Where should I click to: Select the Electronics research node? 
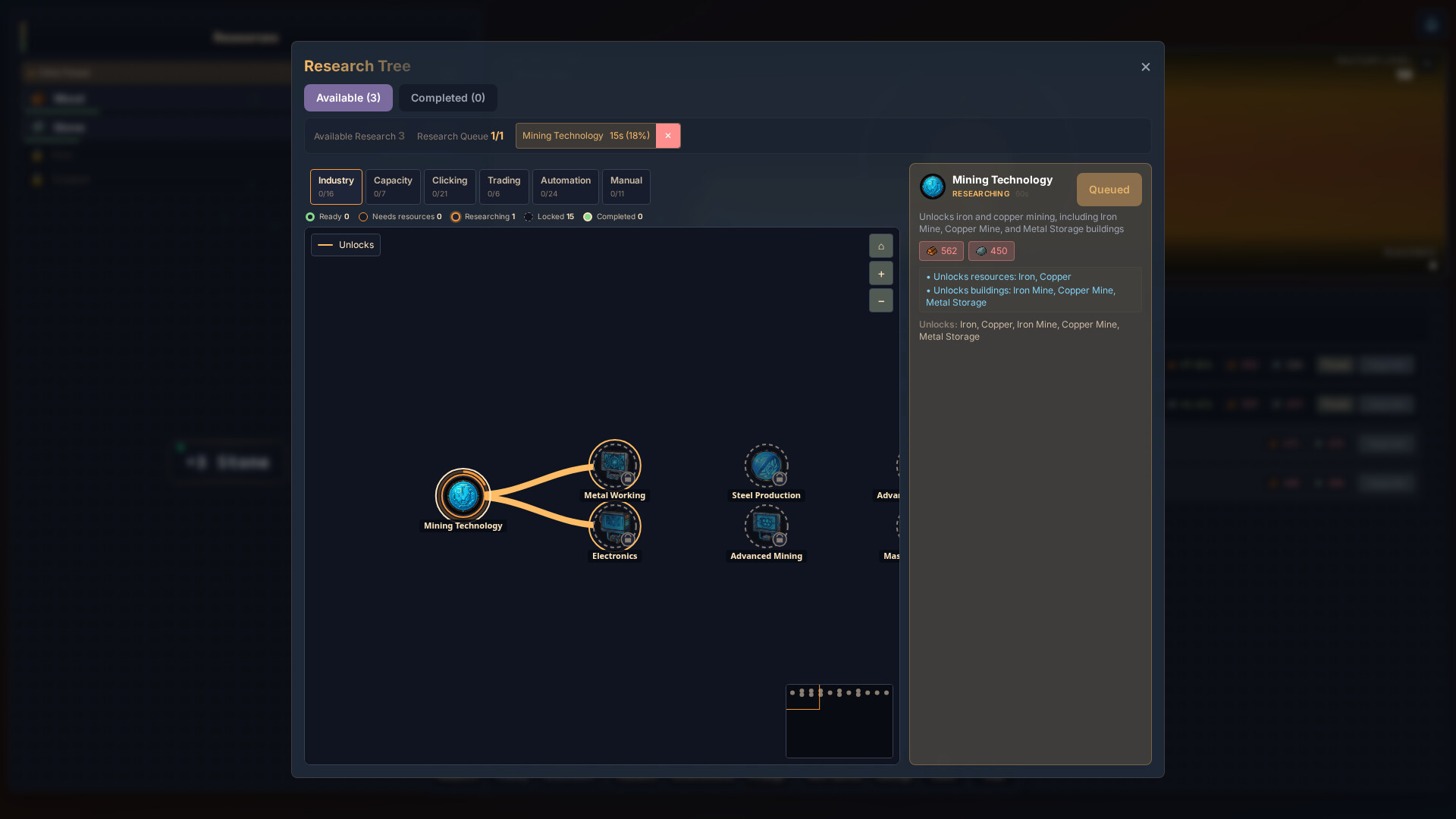point(614,526)
